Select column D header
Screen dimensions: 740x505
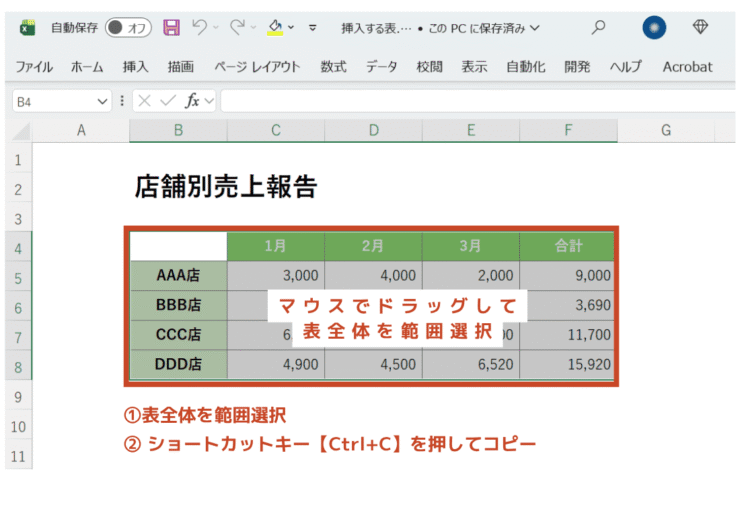374,130
